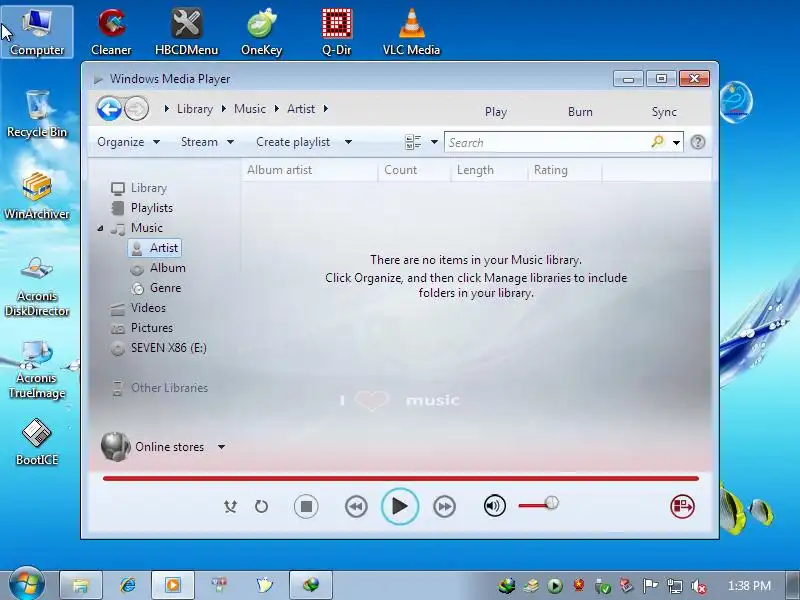Adjust the volume slider knob

pyautogui.click(x=552, y=503)
